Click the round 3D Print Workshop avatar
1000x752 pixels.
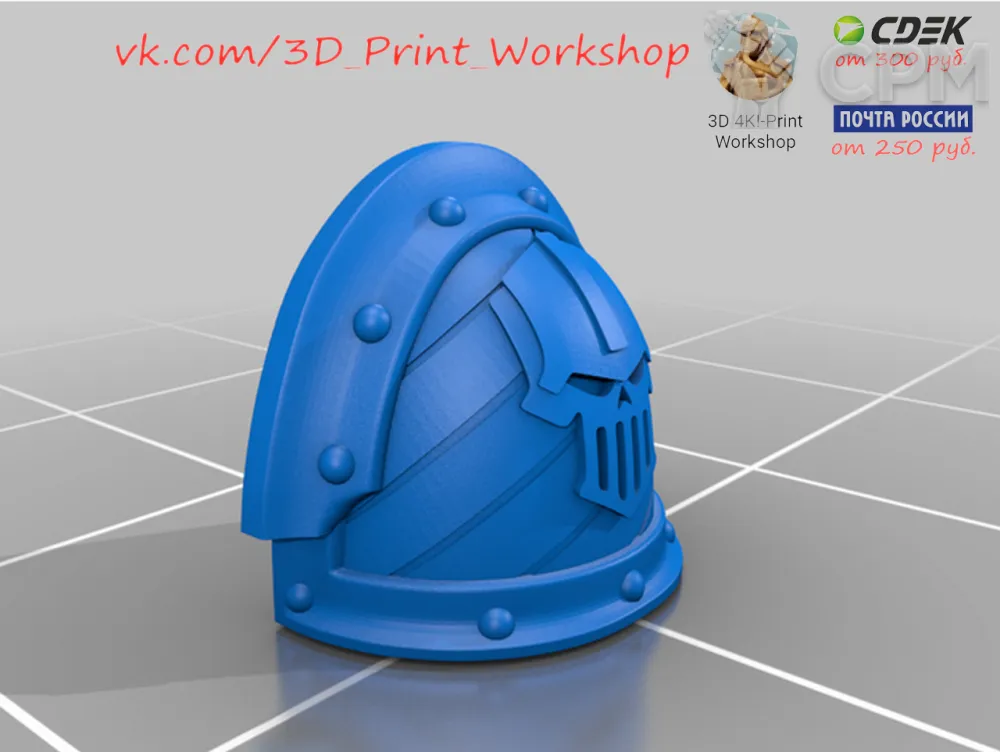point(755,56)
